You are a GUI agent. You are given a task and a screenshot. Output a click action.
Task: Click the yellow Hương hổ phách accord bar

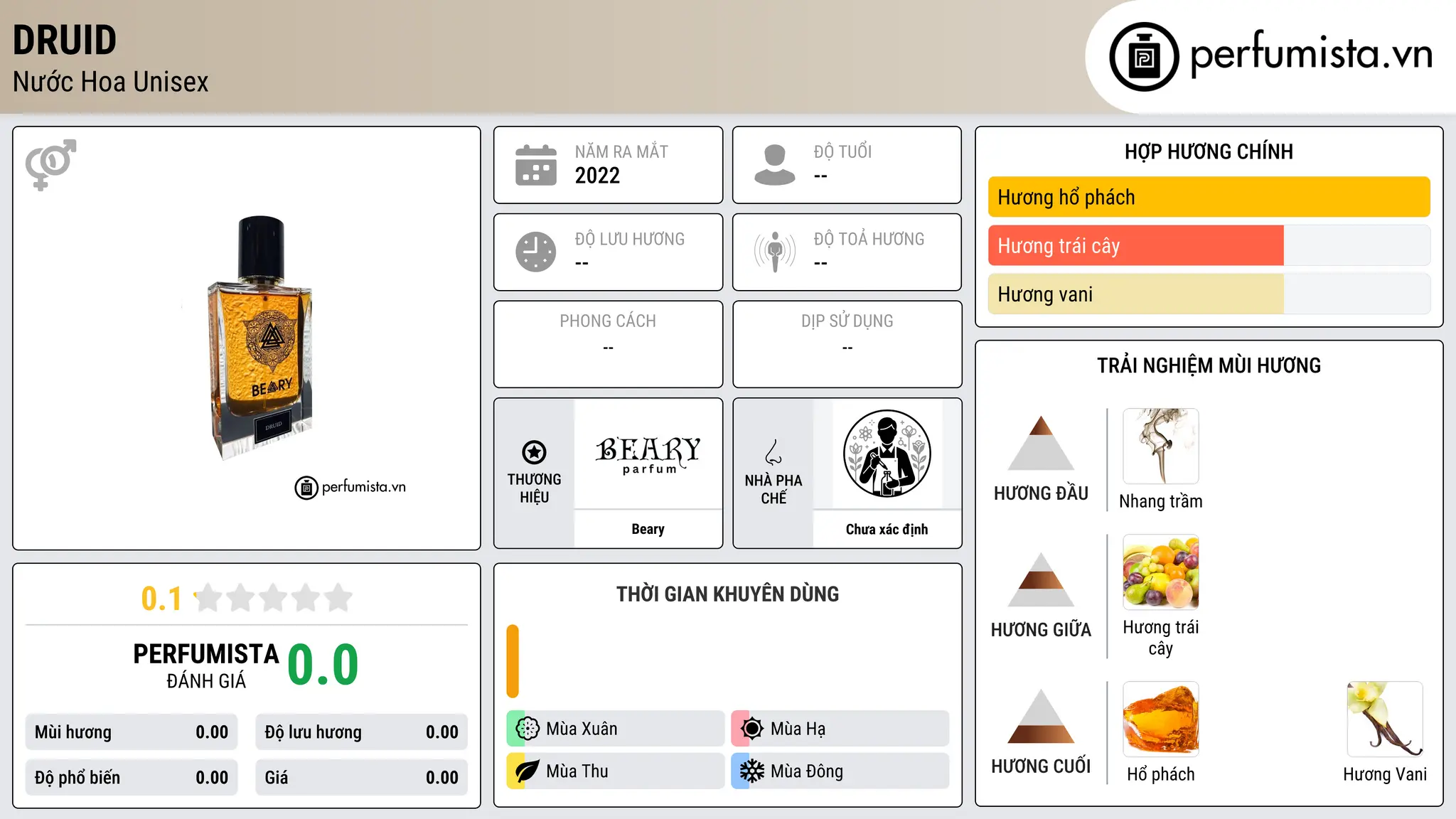[x=1209, y=197]
